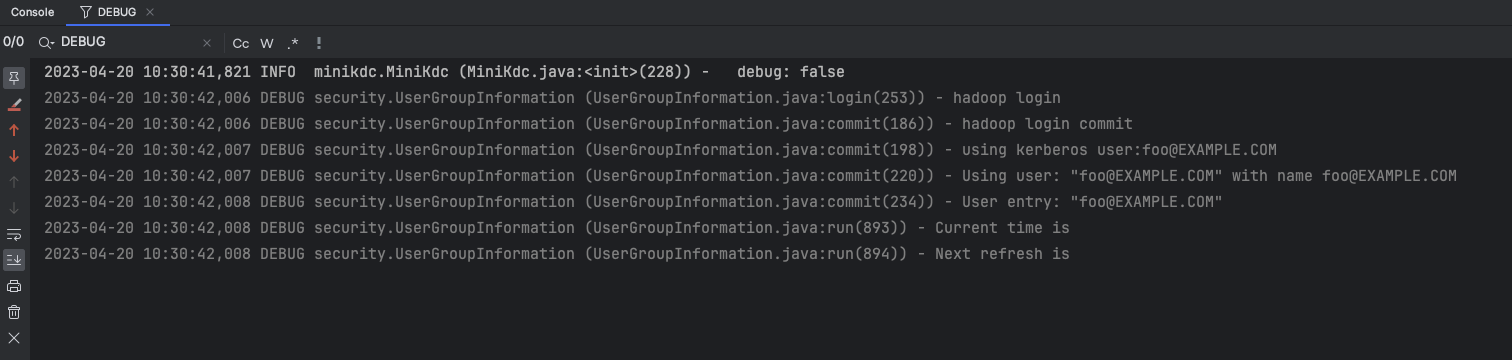Click the gray down arrow icon
This screenshot has height=360, width=1512.
14,208
